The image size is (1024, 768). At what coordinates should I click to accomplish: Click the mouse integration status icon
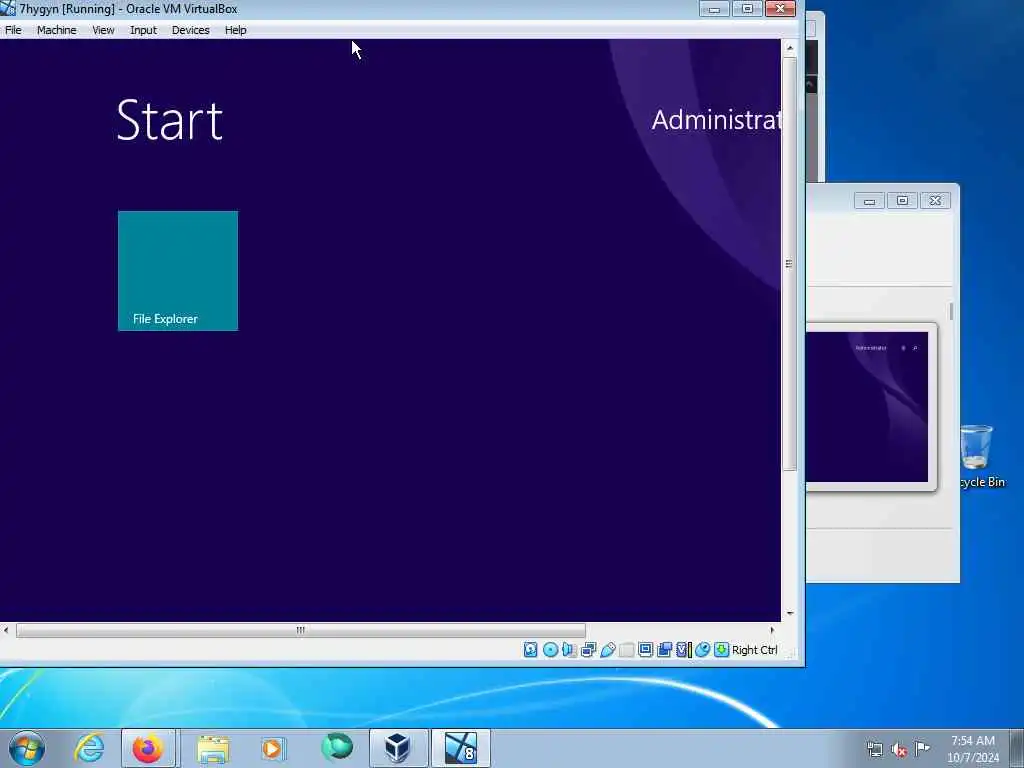(x=703, y=650)
